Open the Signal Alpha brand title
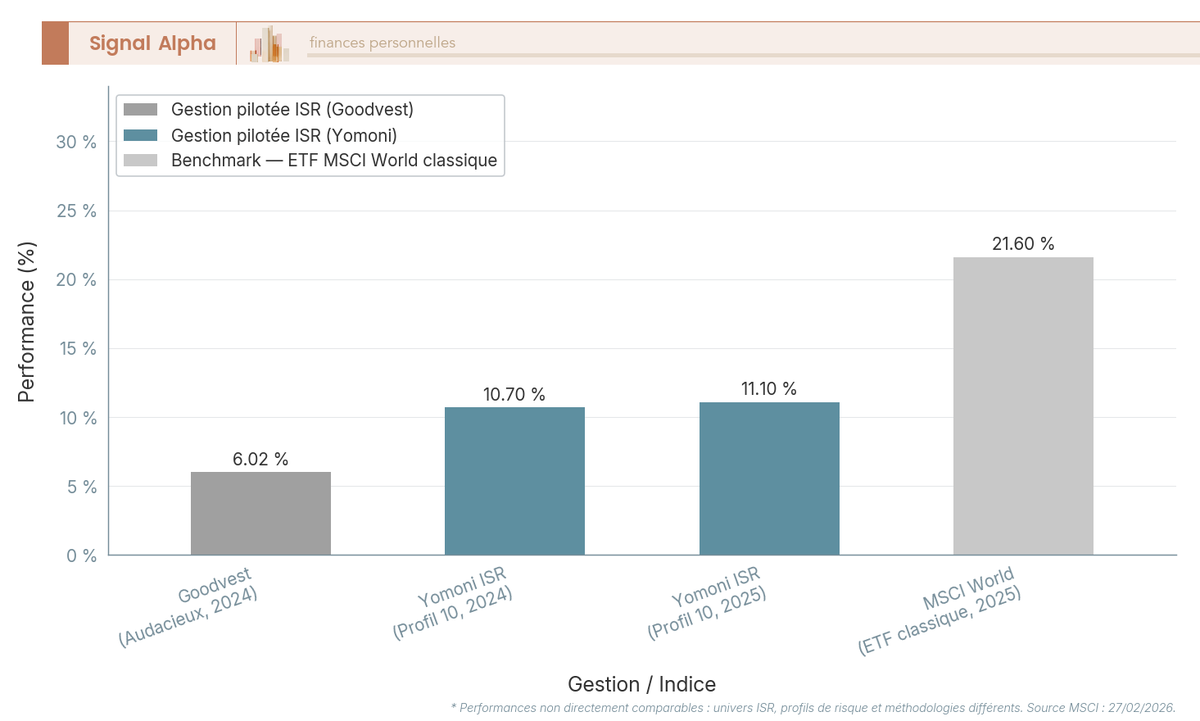 152,43
